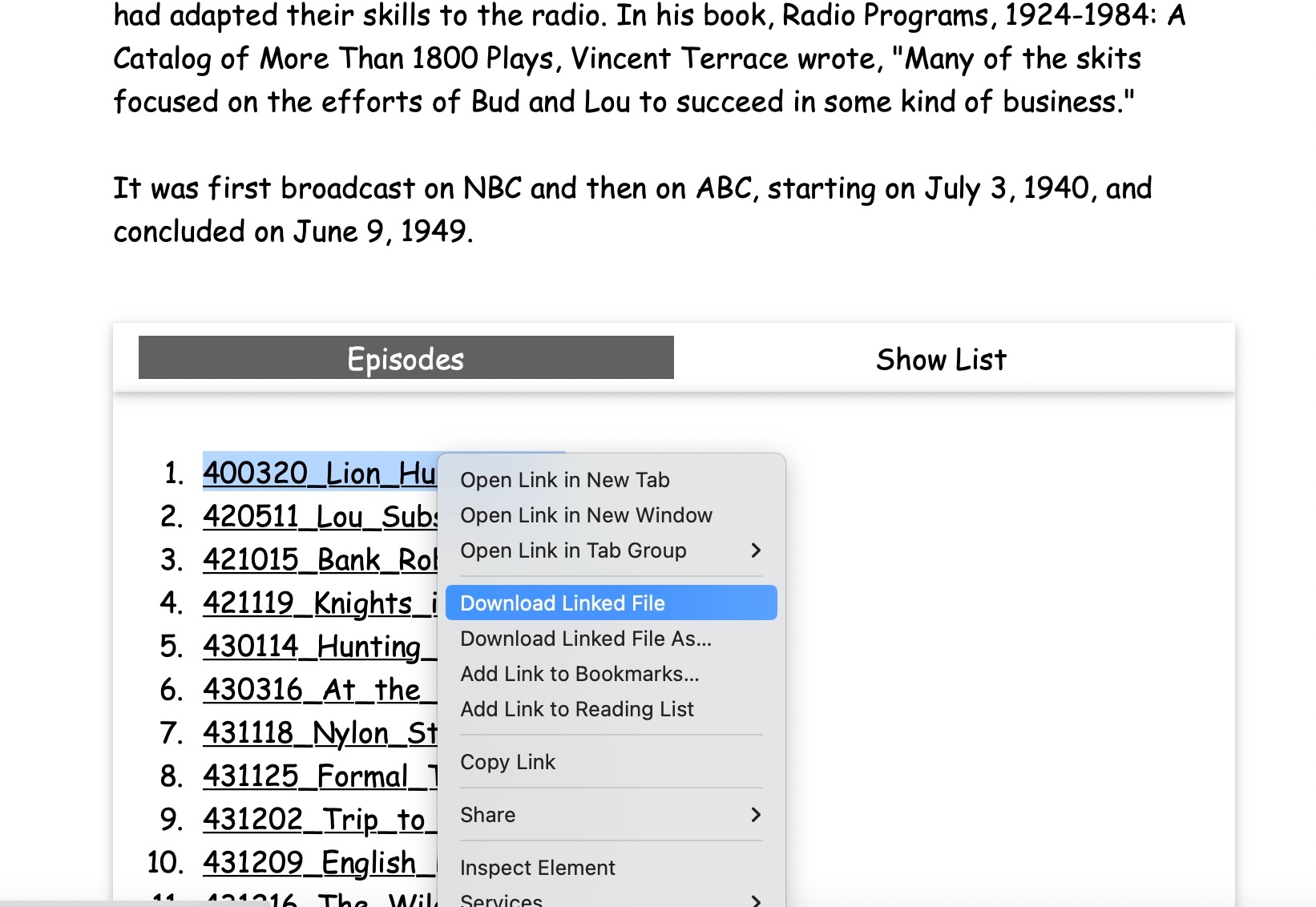Open episode link 431209_English
1316x907 pixels.
tap(320, 862)
